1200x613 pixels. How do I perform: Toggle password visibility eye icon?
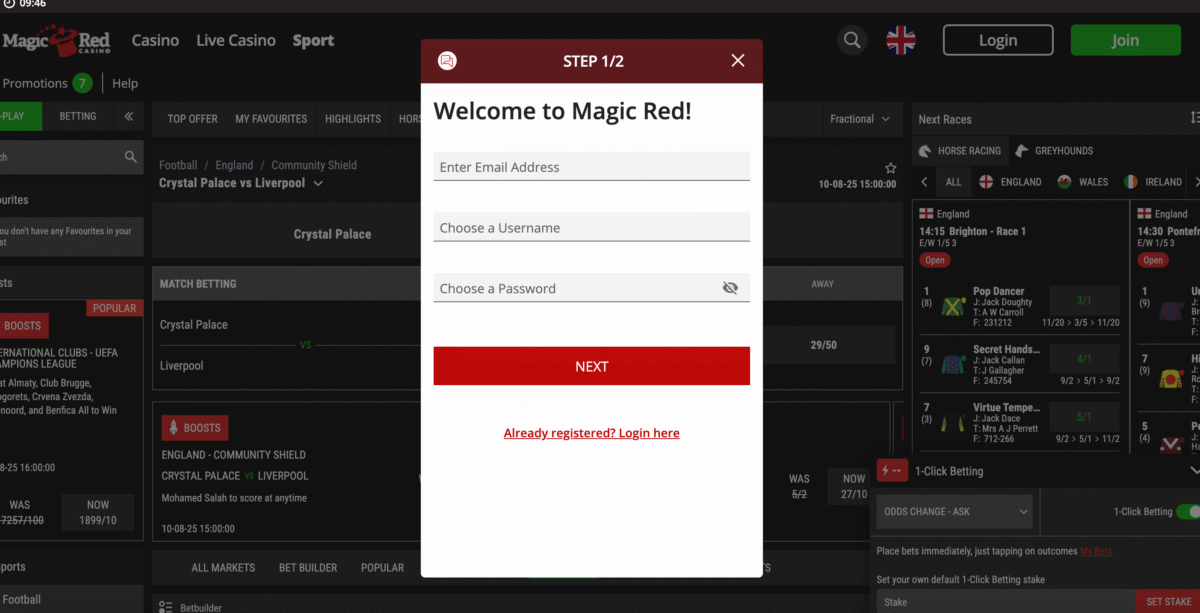(730, 288)
